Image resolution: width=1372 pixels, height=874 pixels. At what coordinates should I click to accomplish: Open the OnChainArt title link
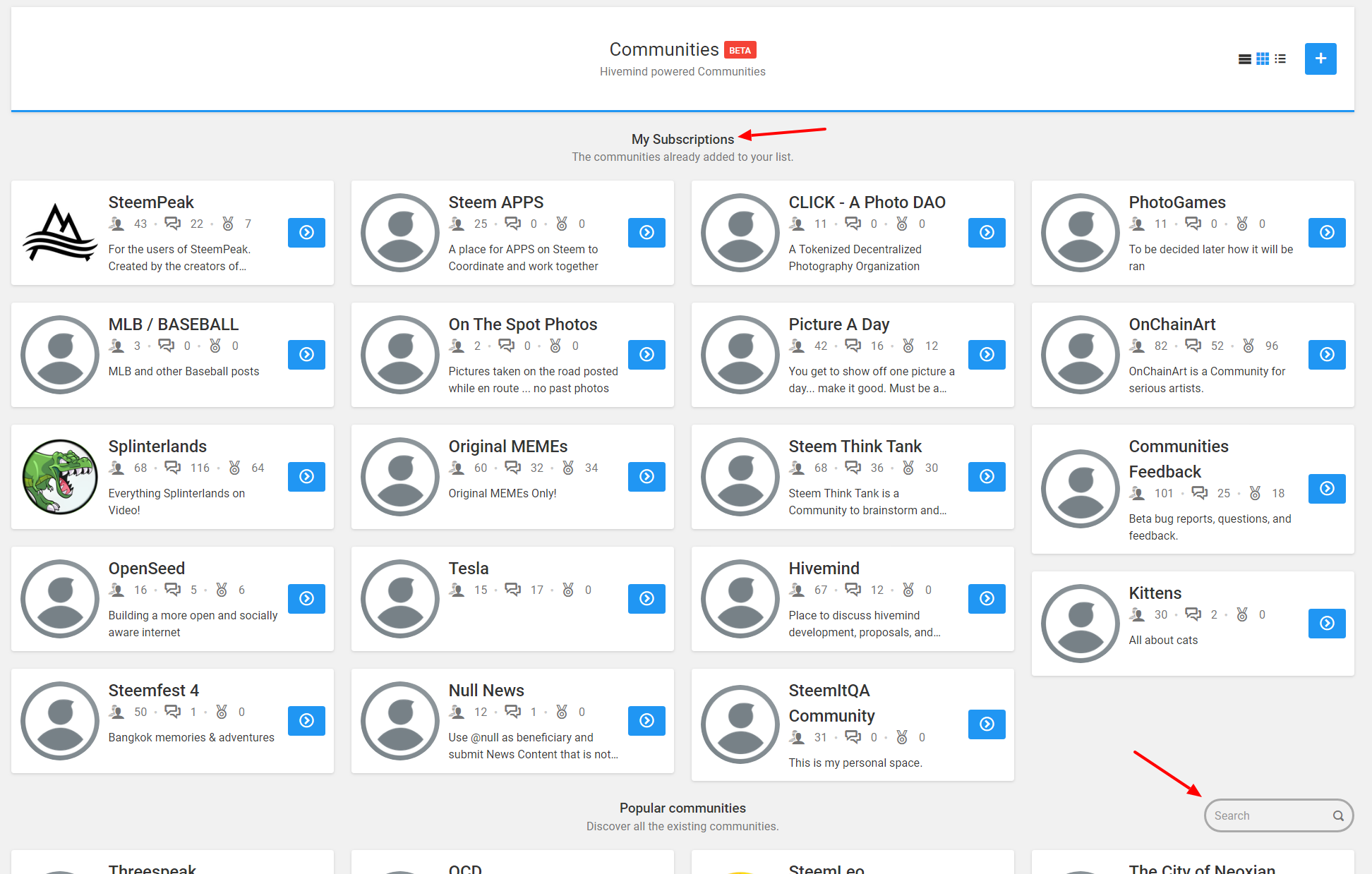pos(1172,324)
